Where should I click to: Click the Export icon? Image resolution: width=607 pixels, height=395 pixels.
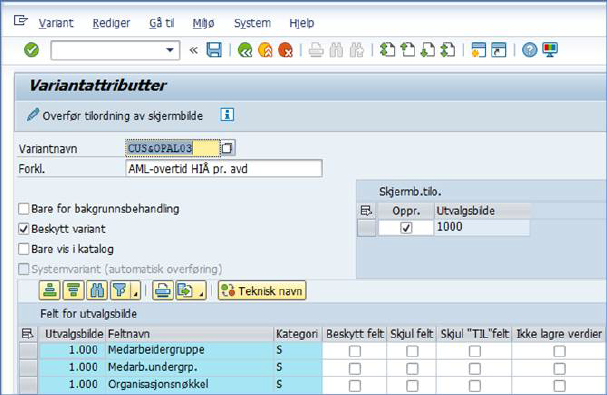[x=186, y=290]
